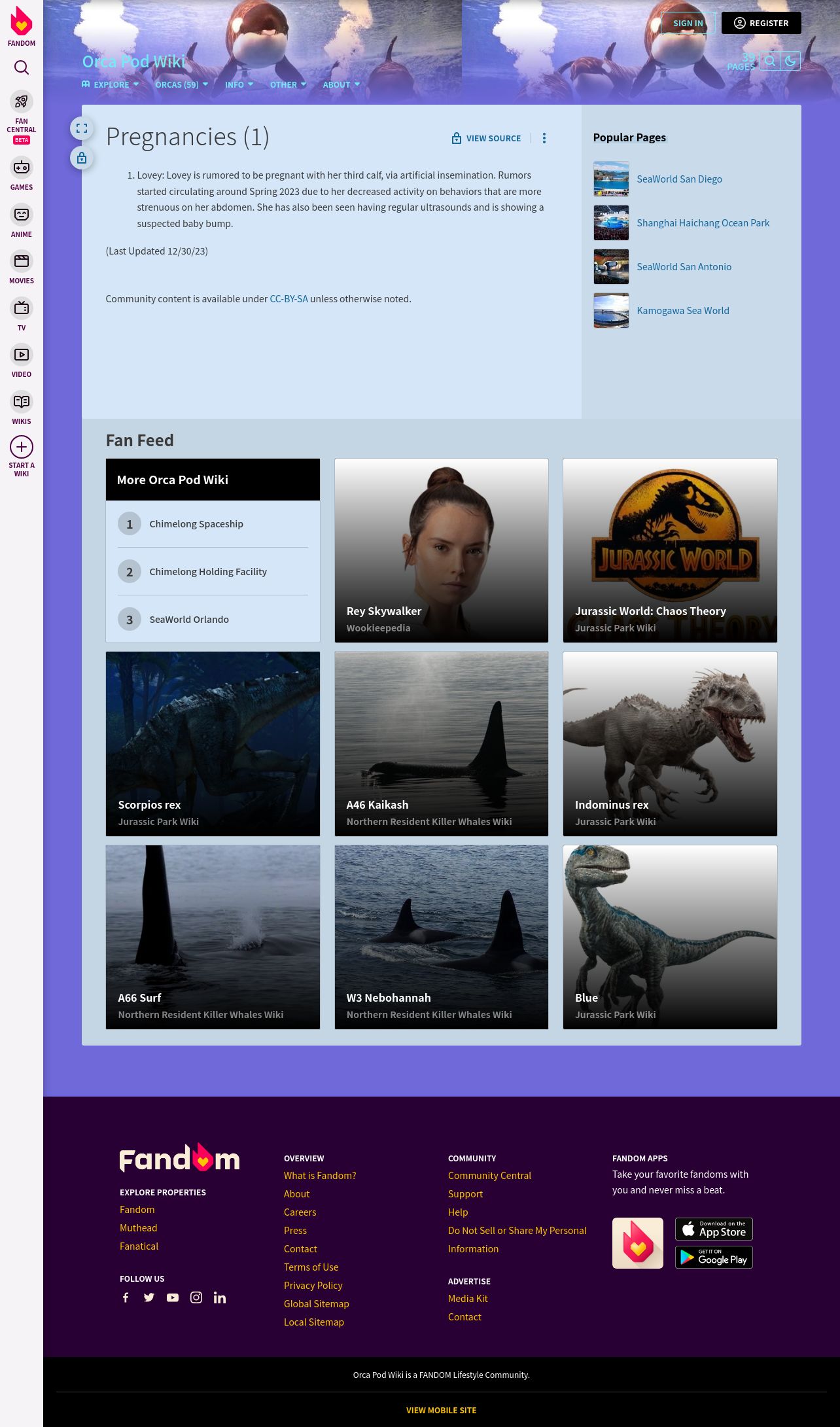Click SeaWorld San Diego thumbnail image
840x1427 pixels.
611,179
